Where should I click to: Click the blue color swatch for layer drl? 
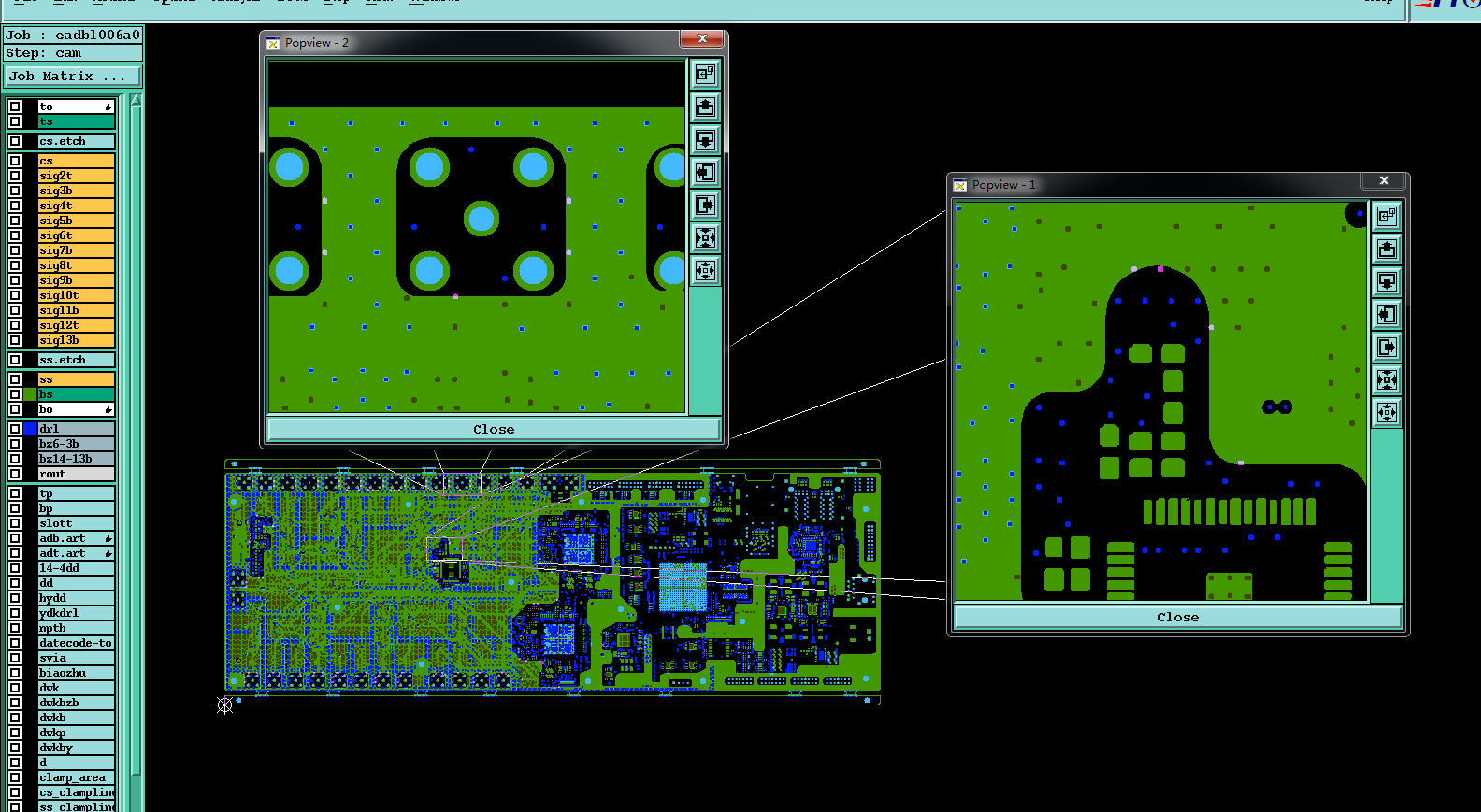30,429
